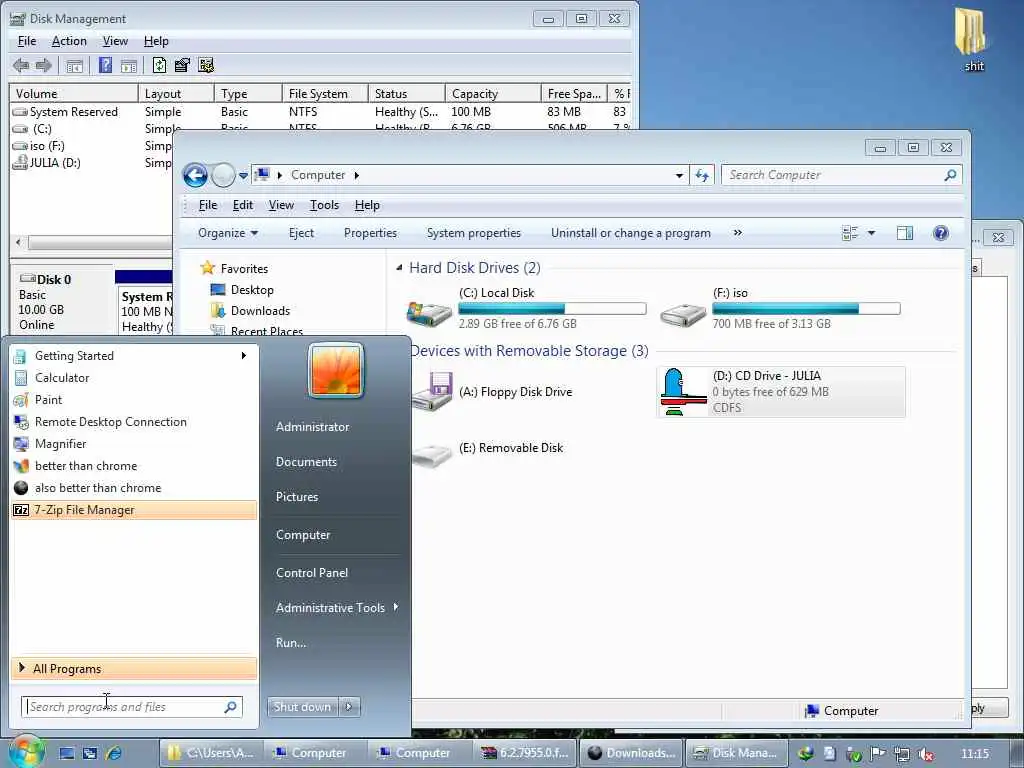Click the Search programs and files box
The image size is (1024, 768).
[x=132, y=707]
